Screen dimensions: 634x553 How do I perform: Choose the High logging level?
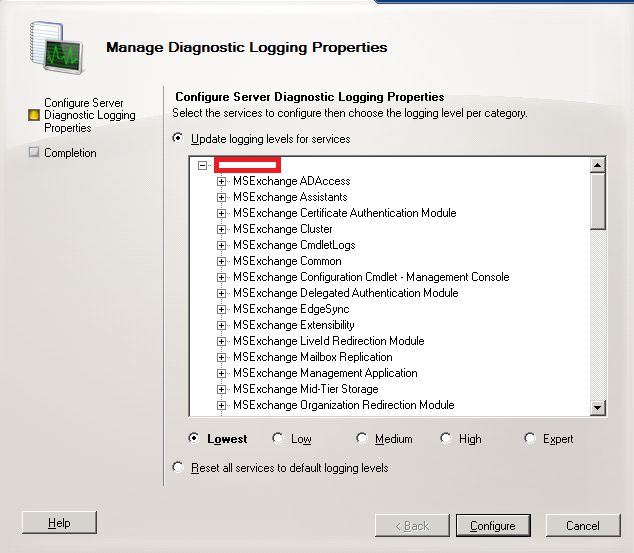(x=446, y=438)
